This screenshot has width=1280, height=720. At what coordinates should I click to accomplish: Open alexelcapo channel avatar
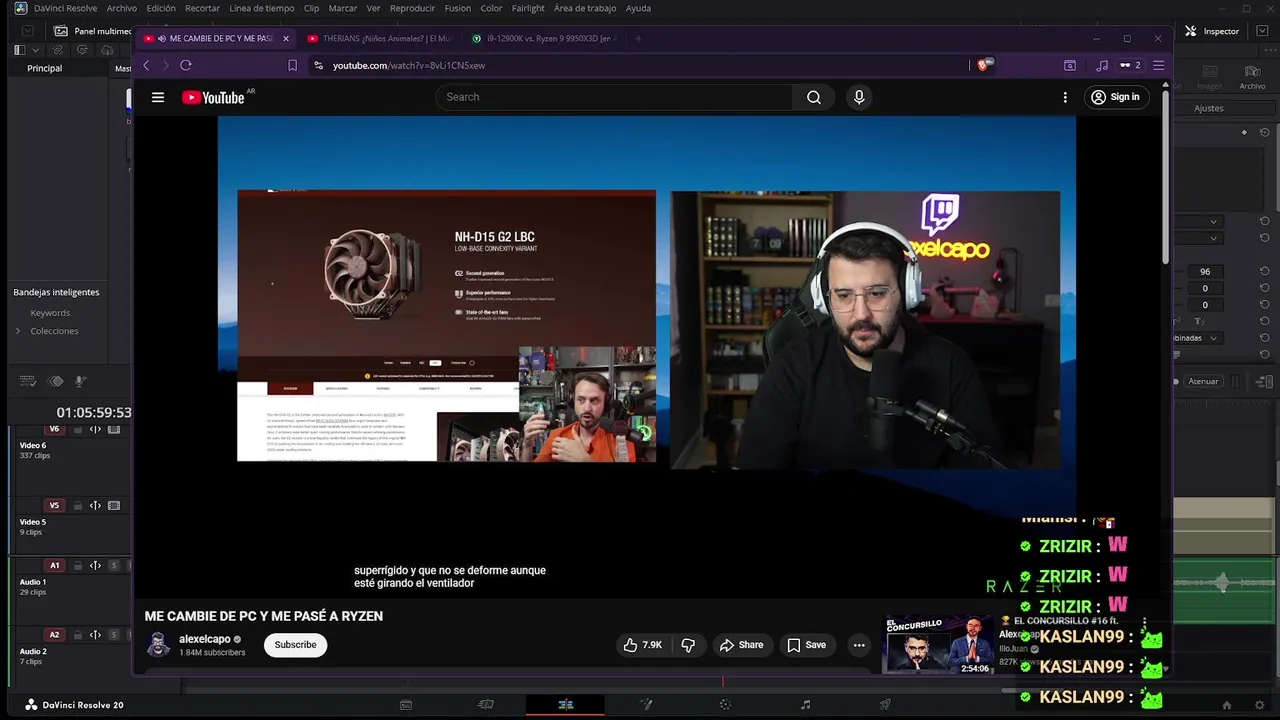158,645
